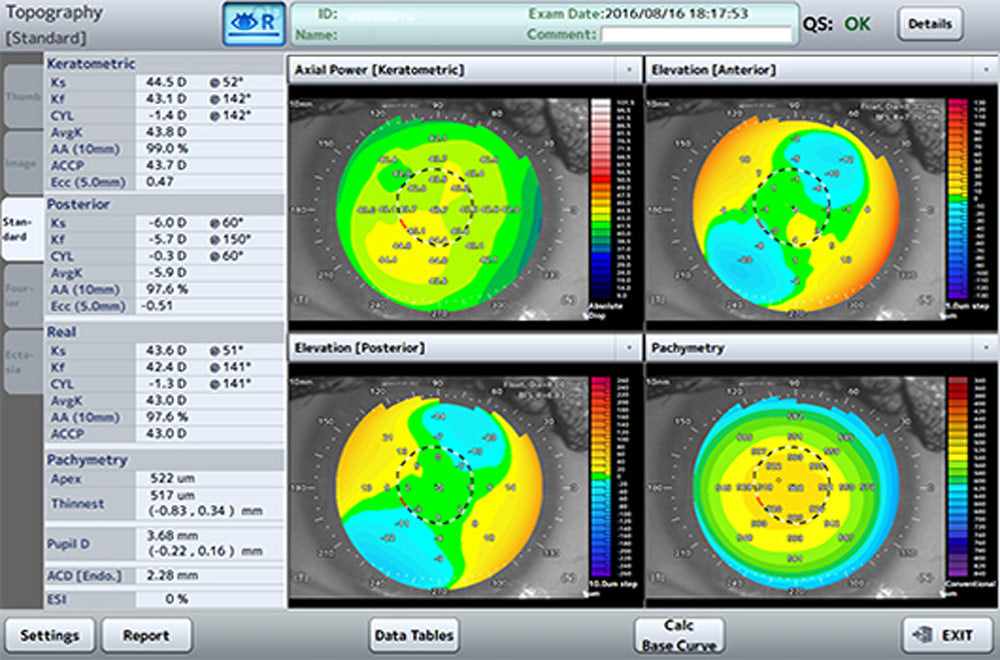Screen dimensions: 1000x660
Task: Select Keratometric Ks value 44.5 D
Action: pyautogui.click(x=166, y=82)
